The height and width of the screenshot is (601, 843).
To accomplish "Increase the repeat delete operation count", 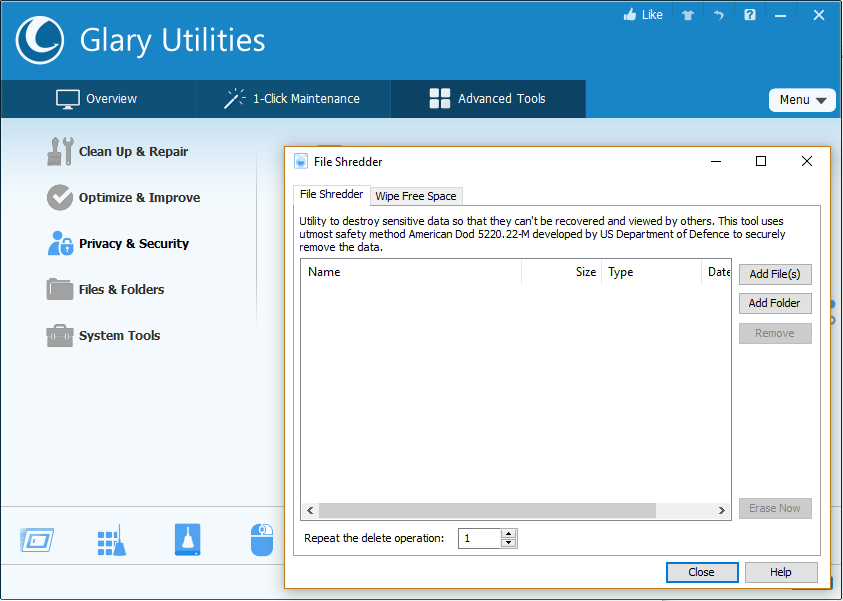I will (x=509, y=534).
